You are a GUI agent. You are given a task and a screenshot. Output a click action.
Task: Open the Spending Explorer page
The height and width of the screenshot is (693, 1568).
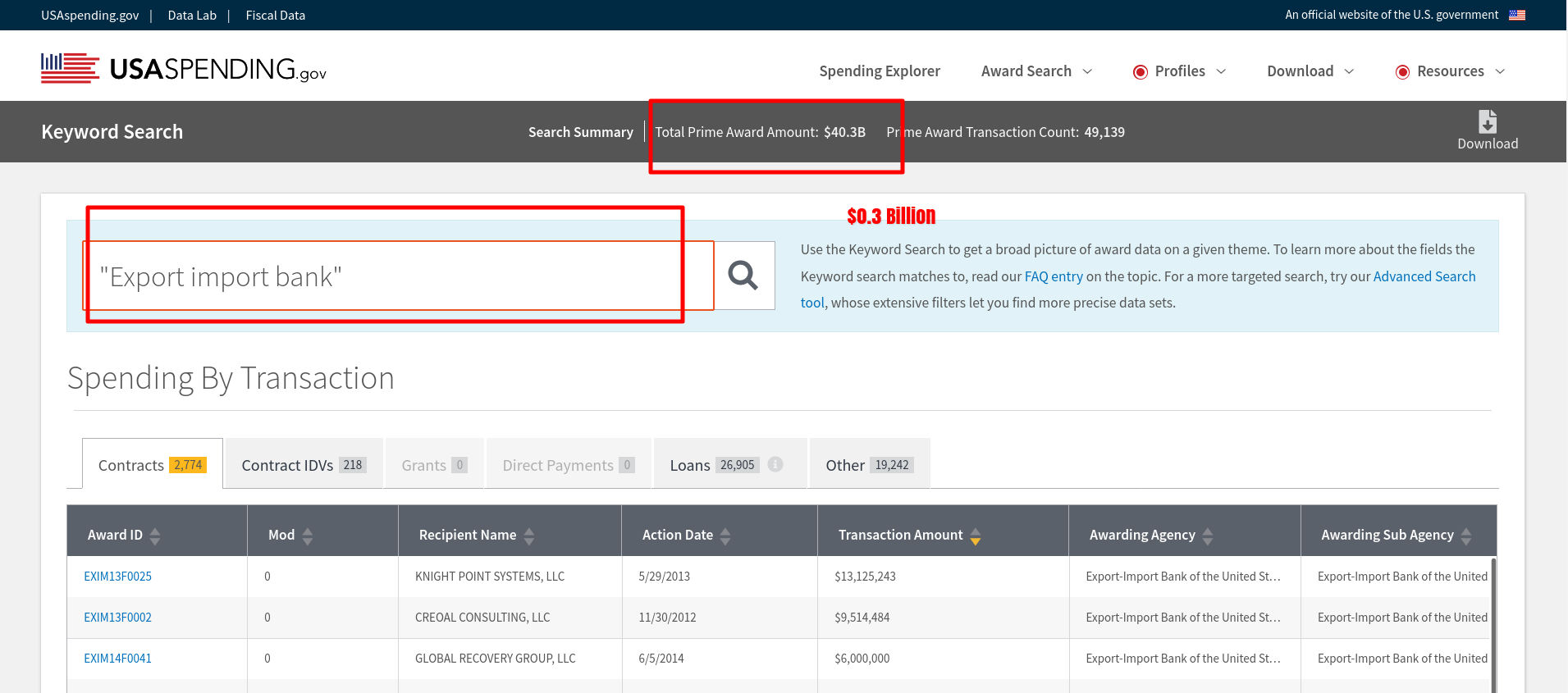[x=880, y=71]
